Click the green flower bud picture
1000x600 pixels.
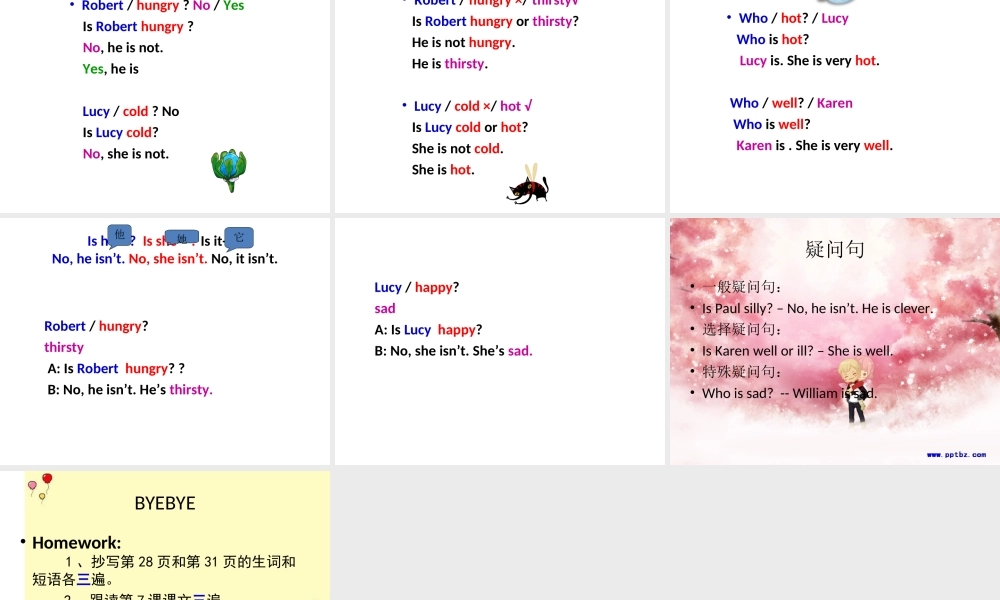(229, 170)
